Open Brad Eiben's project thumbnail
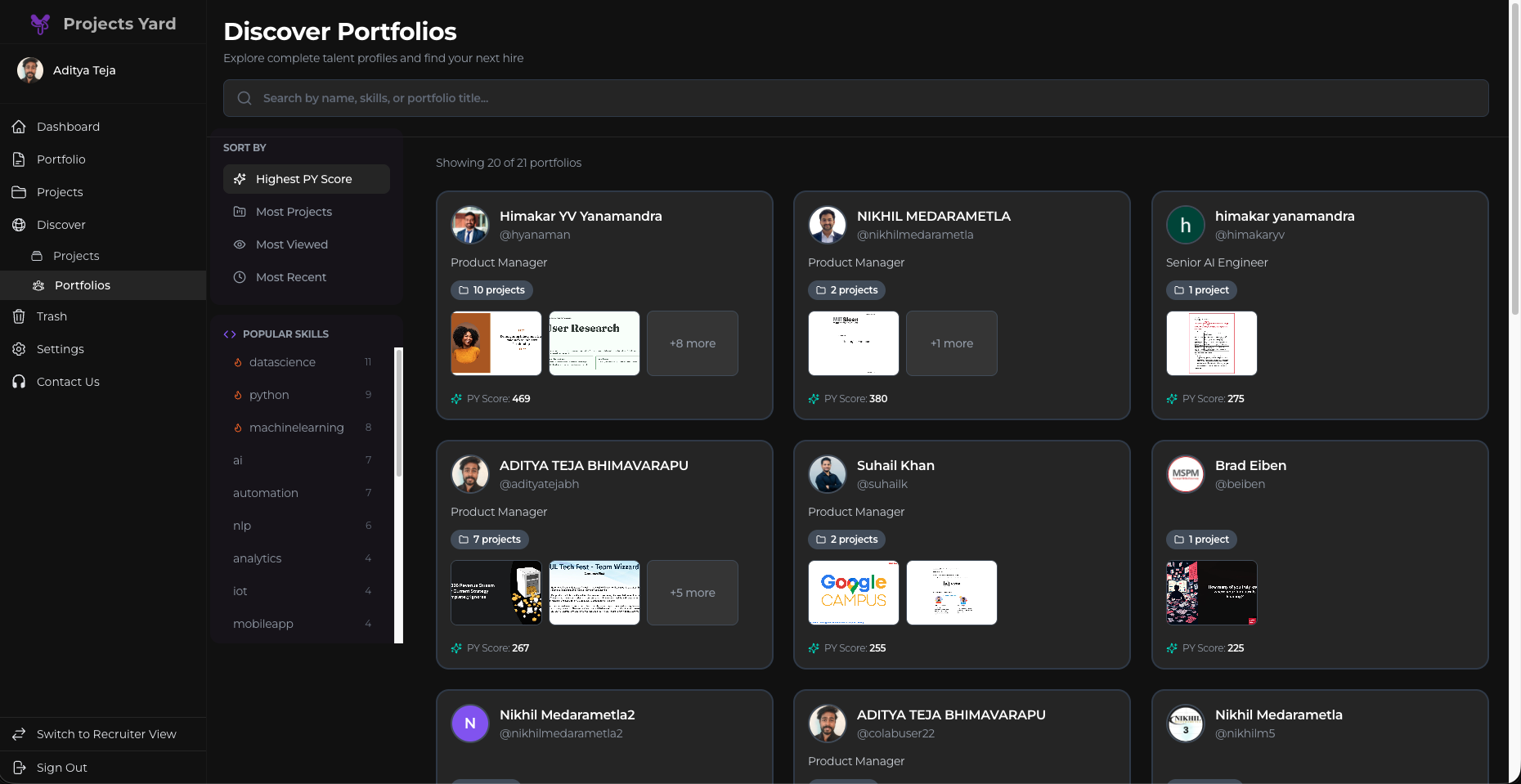The image size is (1521, 784). point(1212,593)
